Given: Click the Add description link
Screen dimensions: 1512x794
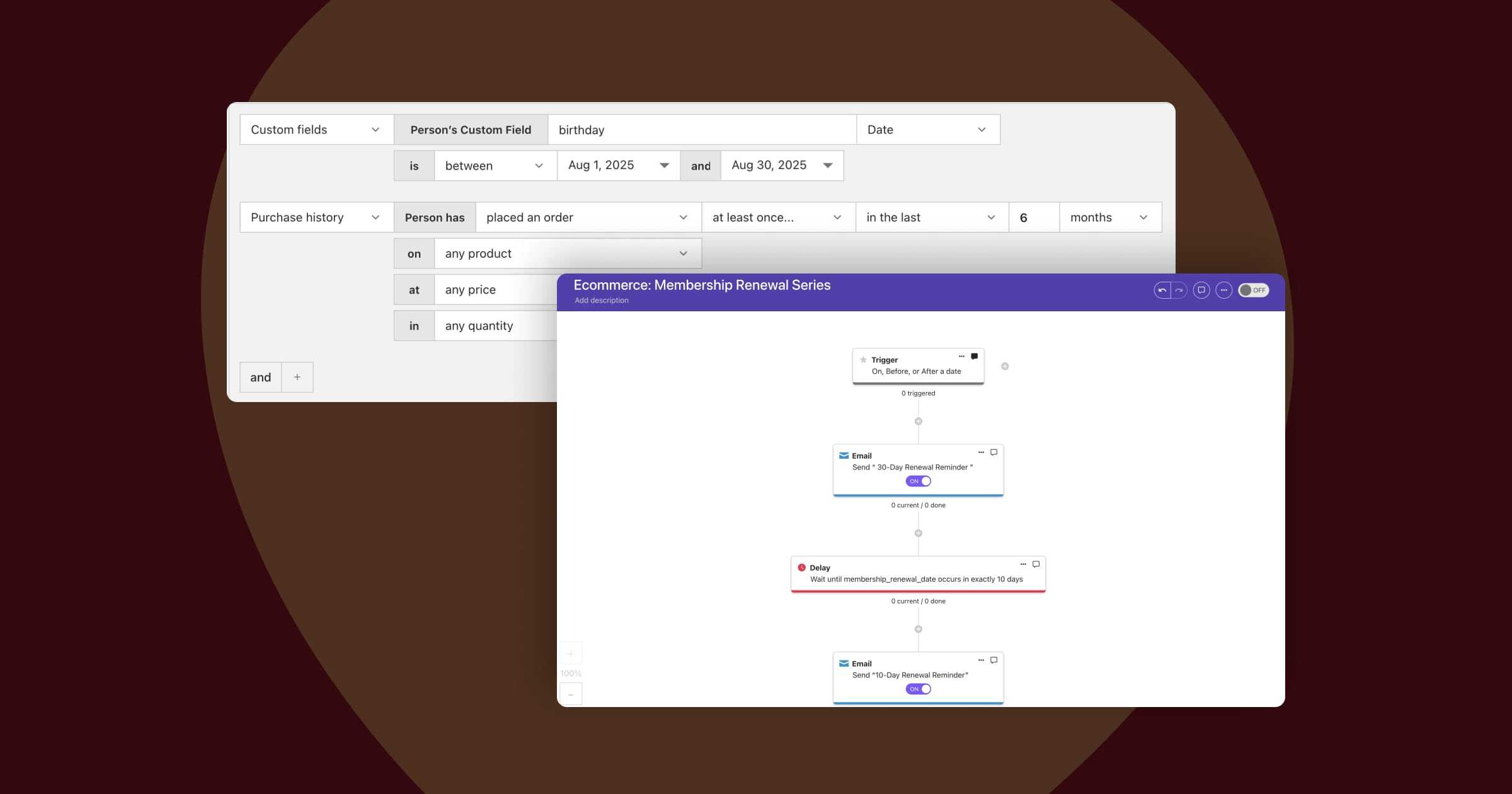Looking at the screenshot, I should pyautogui.click(x=601, y=301).
